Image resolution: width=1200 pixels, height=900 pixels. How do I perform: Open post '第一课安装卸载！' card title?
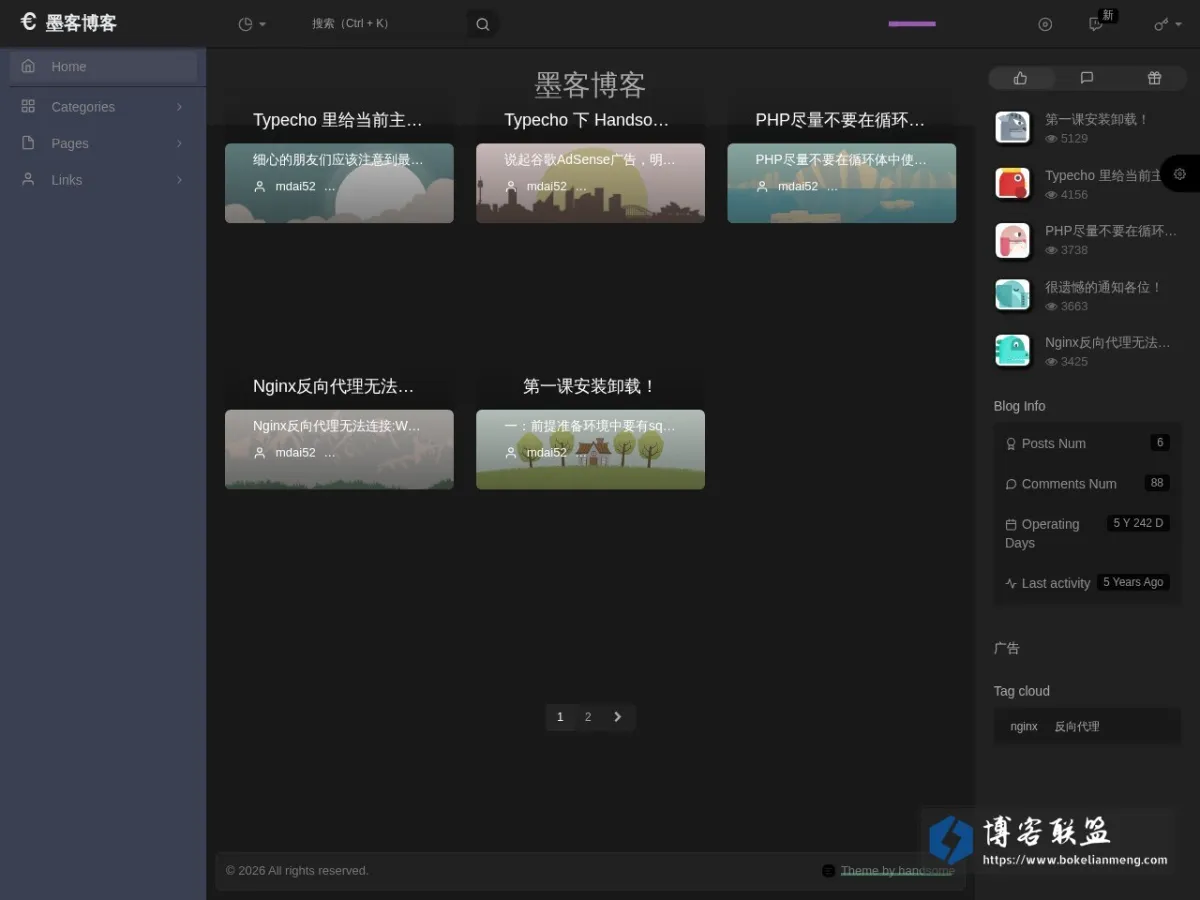[x=590, y=386]
